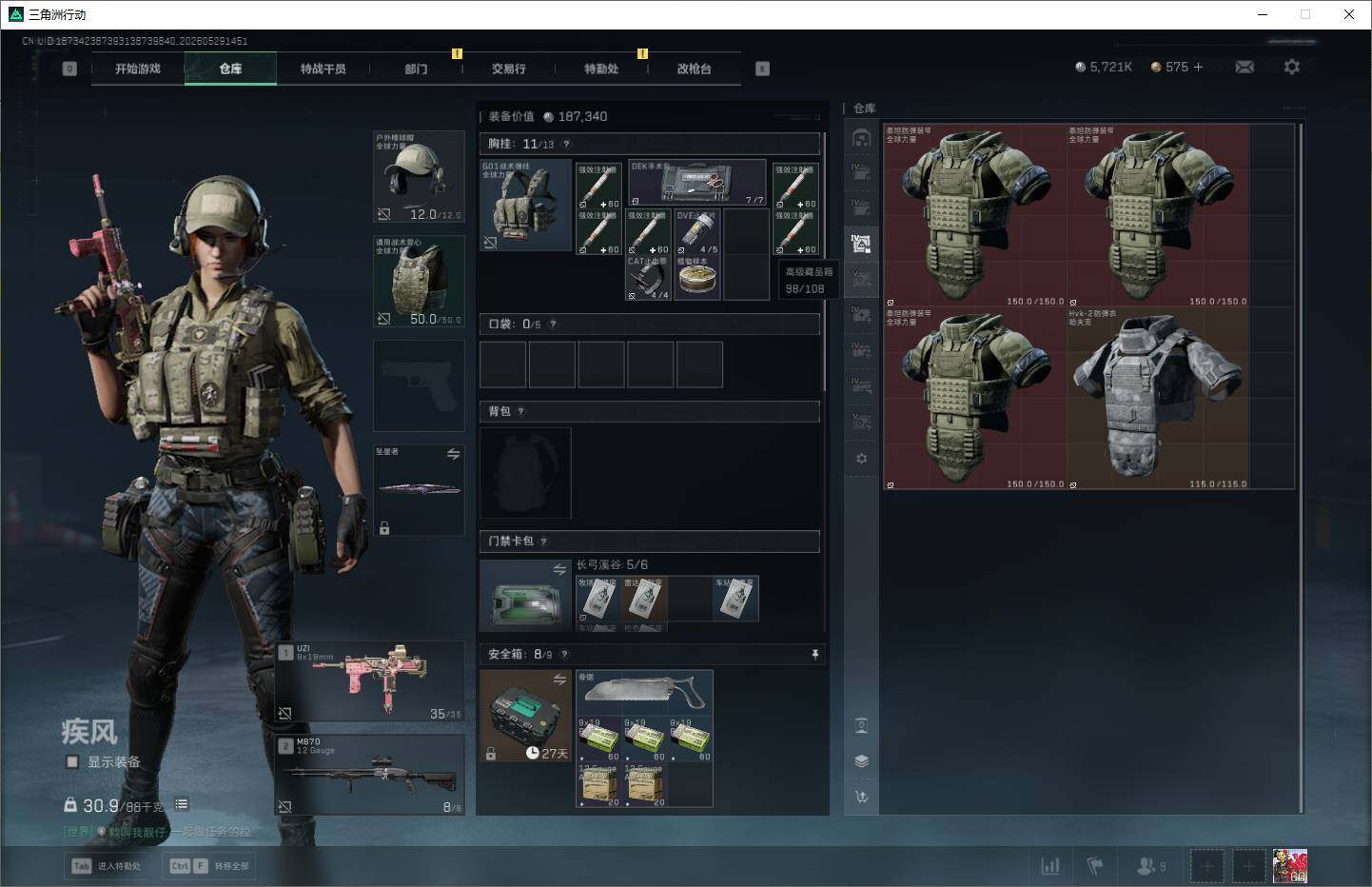The height and width of the screenshot is (887, 1372).
Task: Select the DEK surgery kit item
Action: [x=696, y=182]
